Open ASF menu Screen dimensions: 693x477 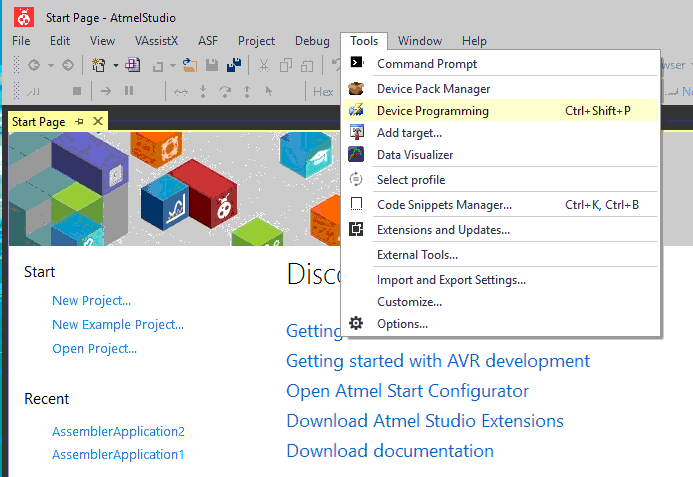click(x=208, y=41)
